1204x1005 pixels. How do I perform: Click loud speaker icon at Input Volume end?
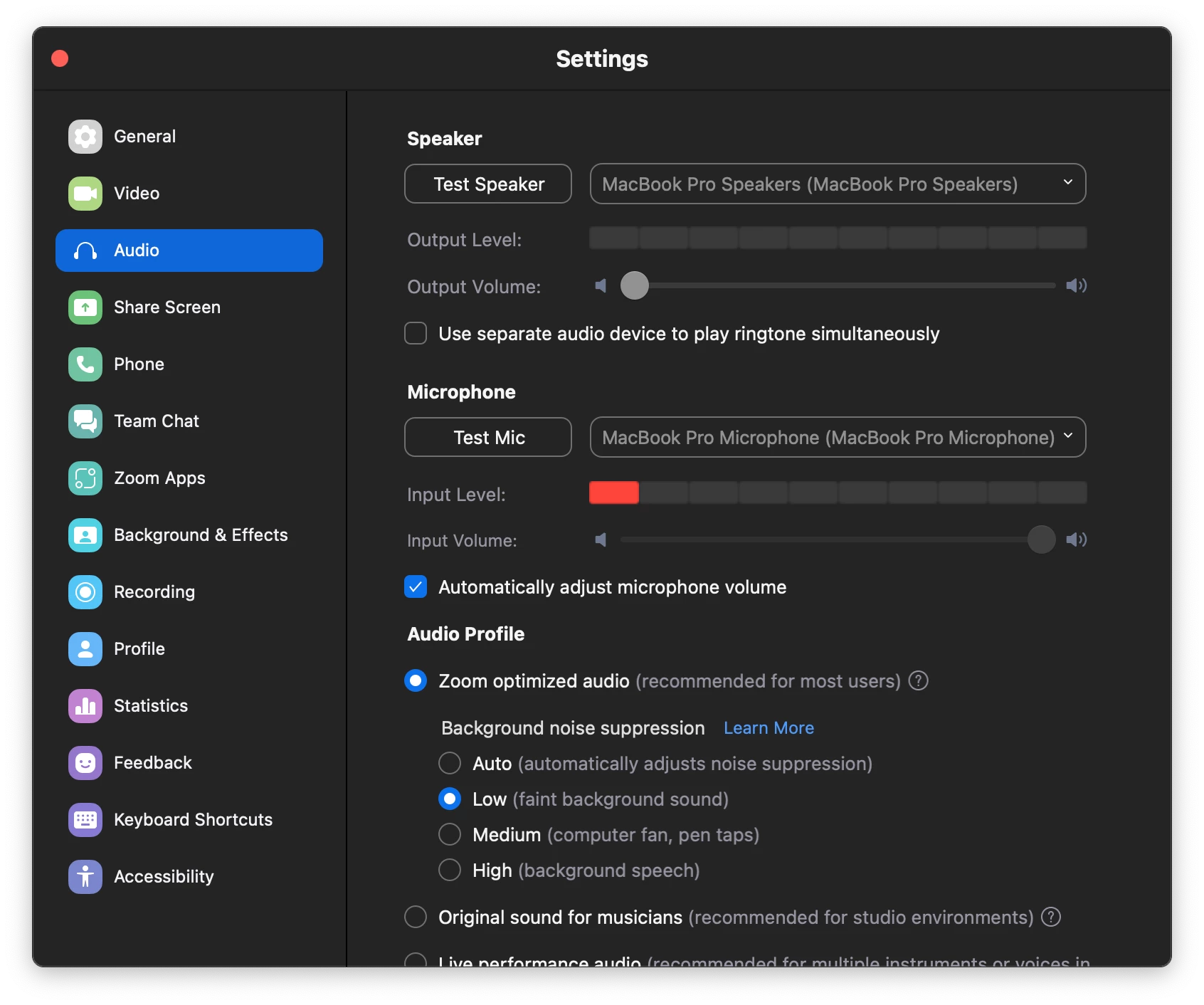pos(1076,540)
